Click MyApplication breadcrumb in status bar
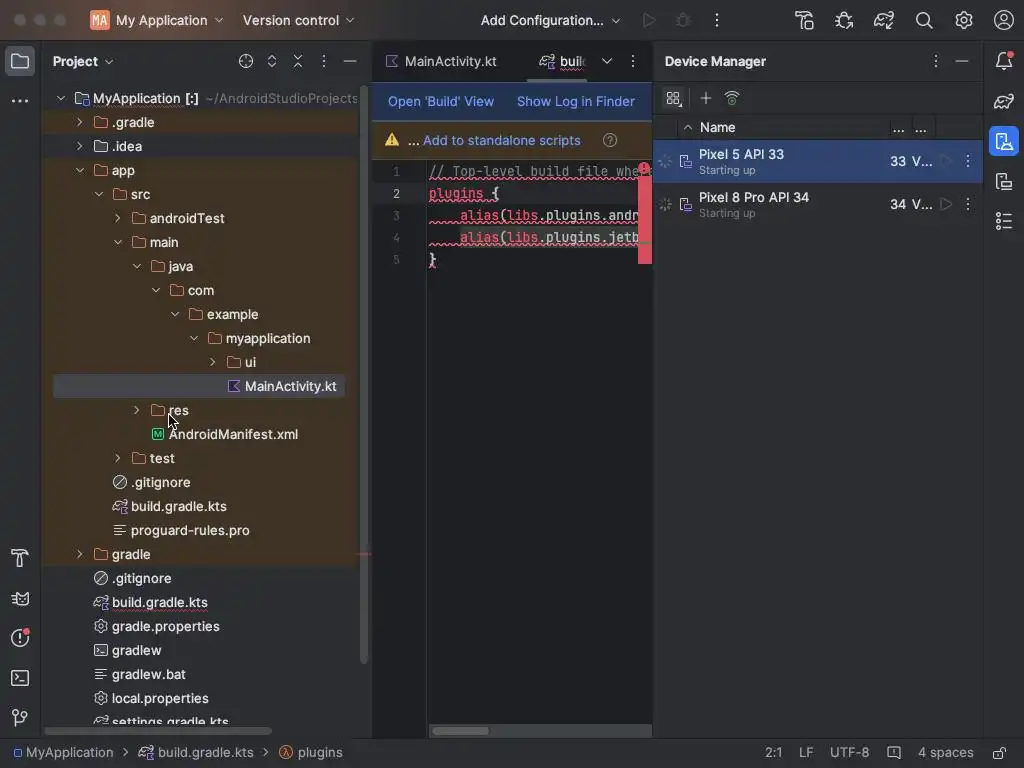This screenshot has width=1024, height=768. pos(63,752)
